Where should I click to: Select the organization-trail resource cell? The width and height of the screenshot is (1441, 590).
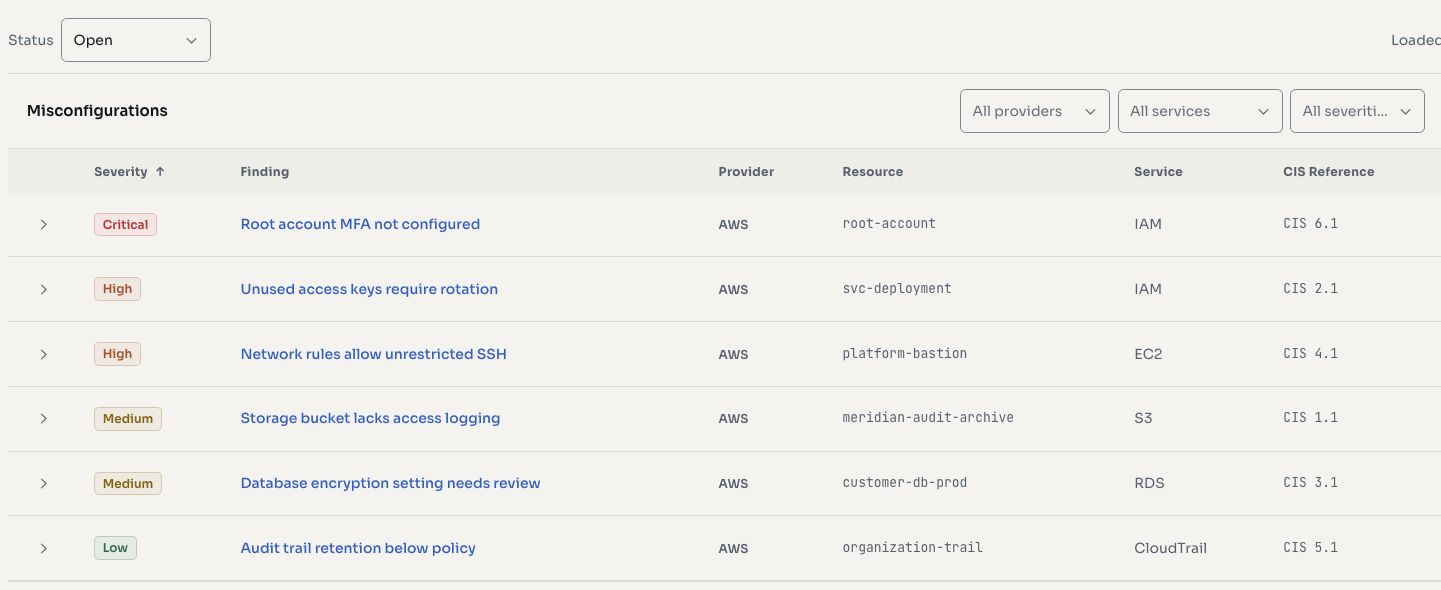(913, 548)
